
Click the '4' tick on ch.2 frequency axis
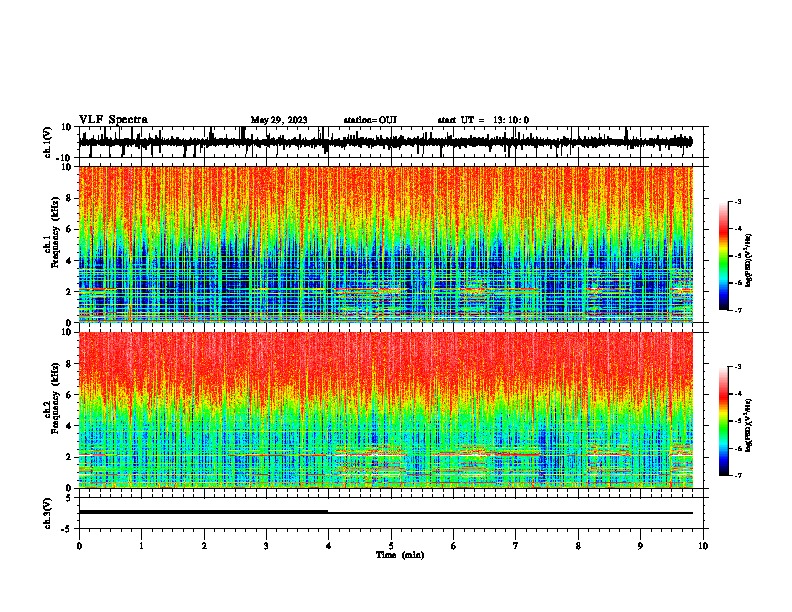[69, 426]
